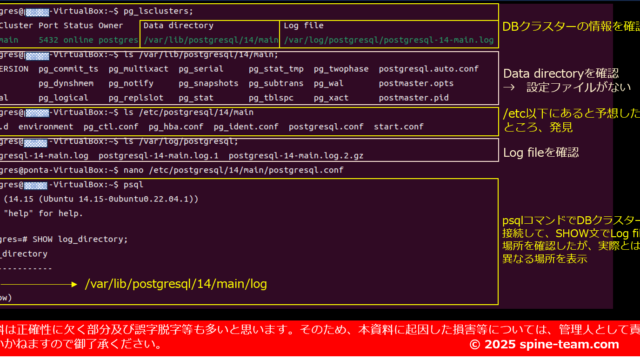Select the 'SHOW log_directory;' statement
The image size is (640, 360).
coord(80,239)
